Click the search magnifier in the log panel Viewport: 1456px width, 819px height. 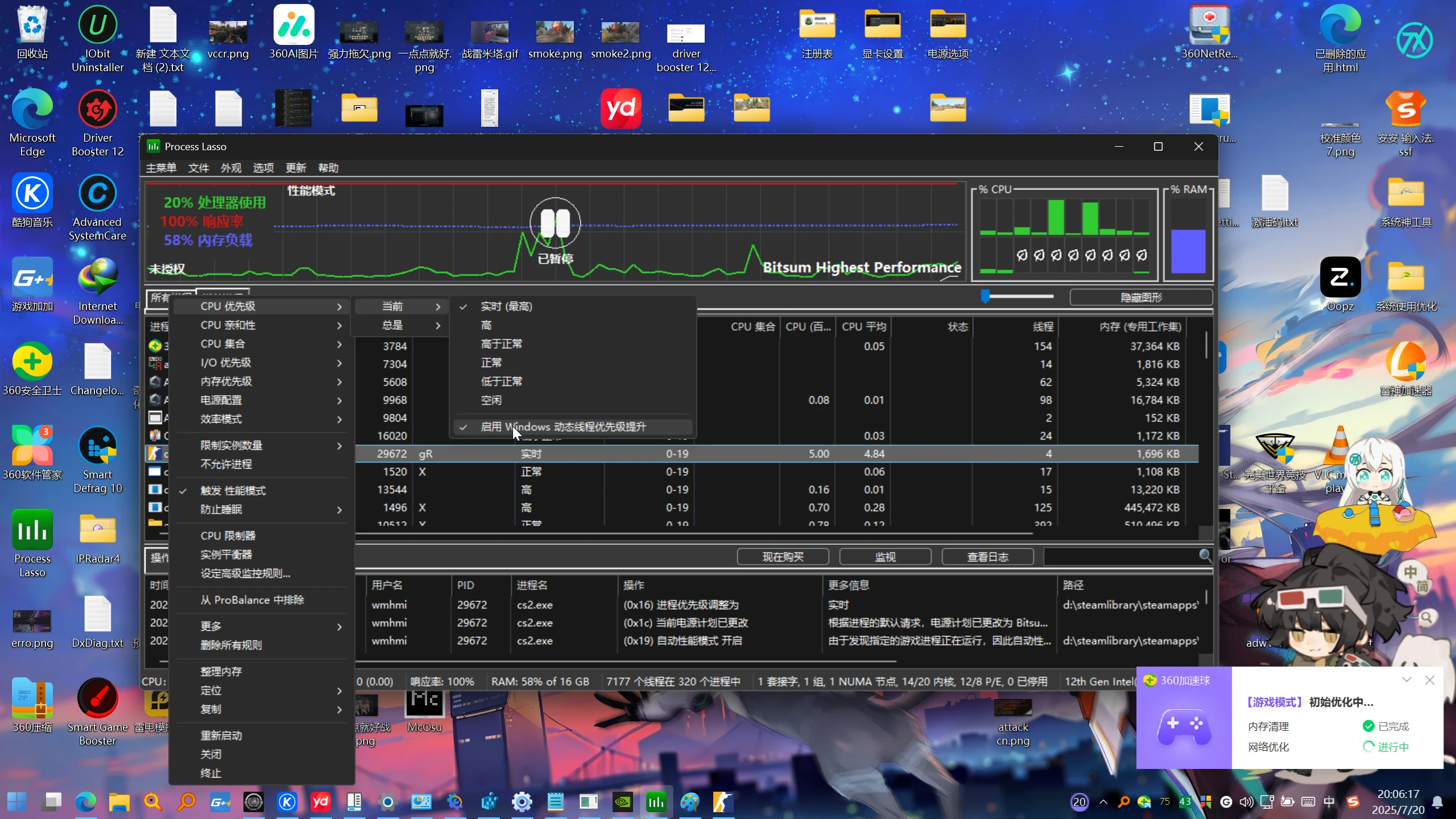tap(1205, 556)
